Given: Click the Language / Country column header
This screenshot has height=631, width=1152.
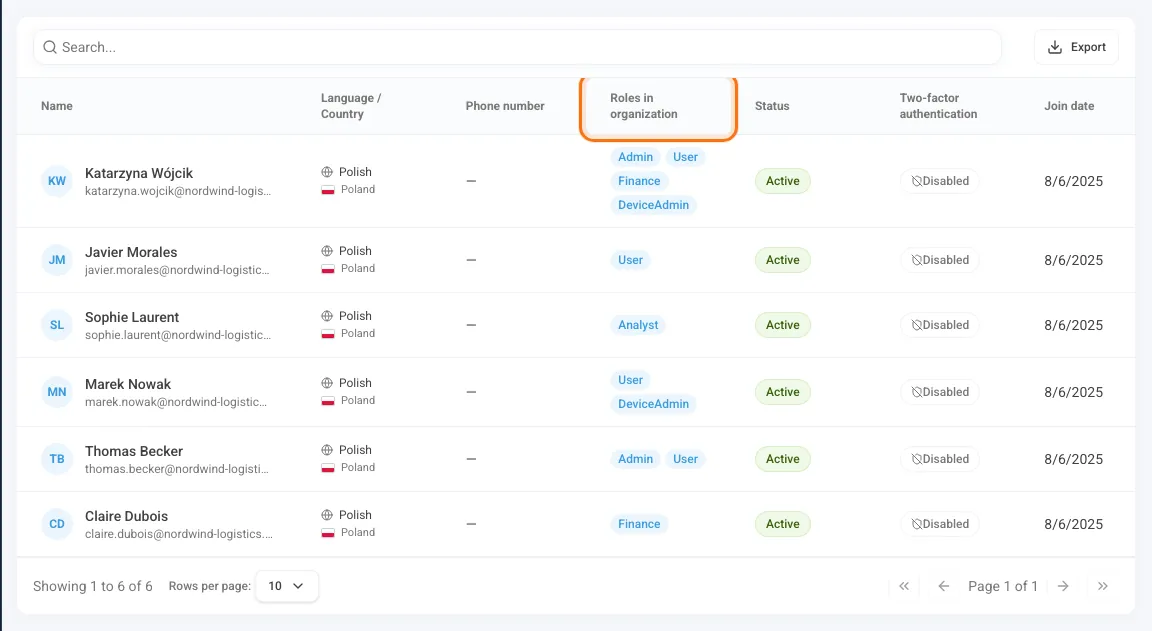Looking at the screenshot, I should 351,106.
